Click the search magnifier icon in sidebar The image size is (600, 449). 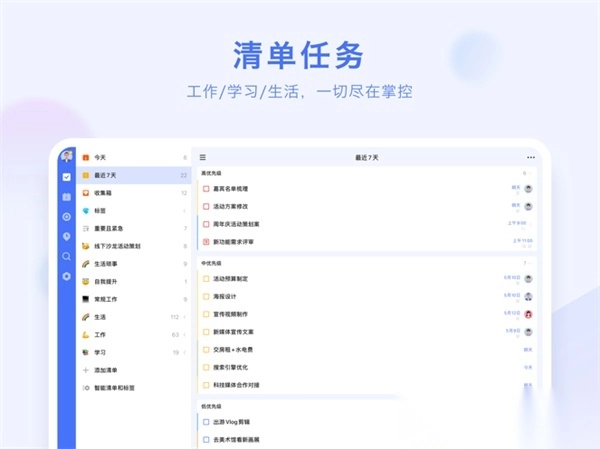67,256
